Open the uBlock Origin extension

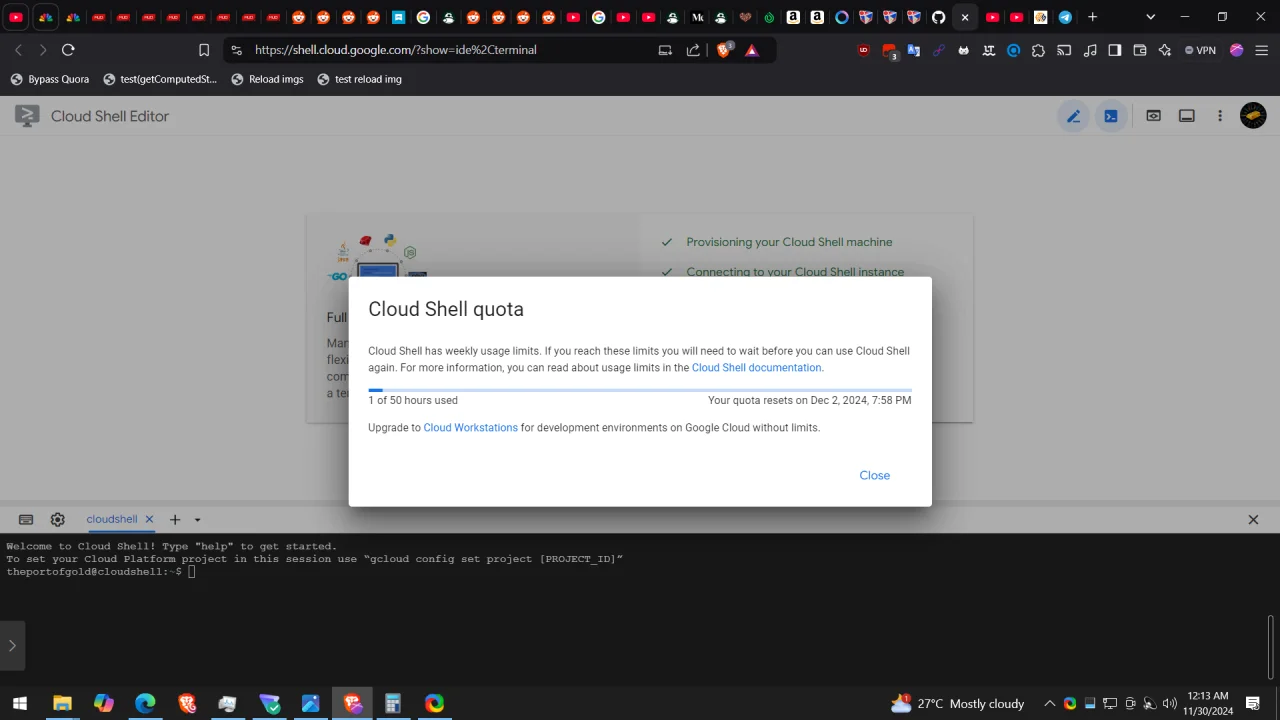click(x=864, y=50)
